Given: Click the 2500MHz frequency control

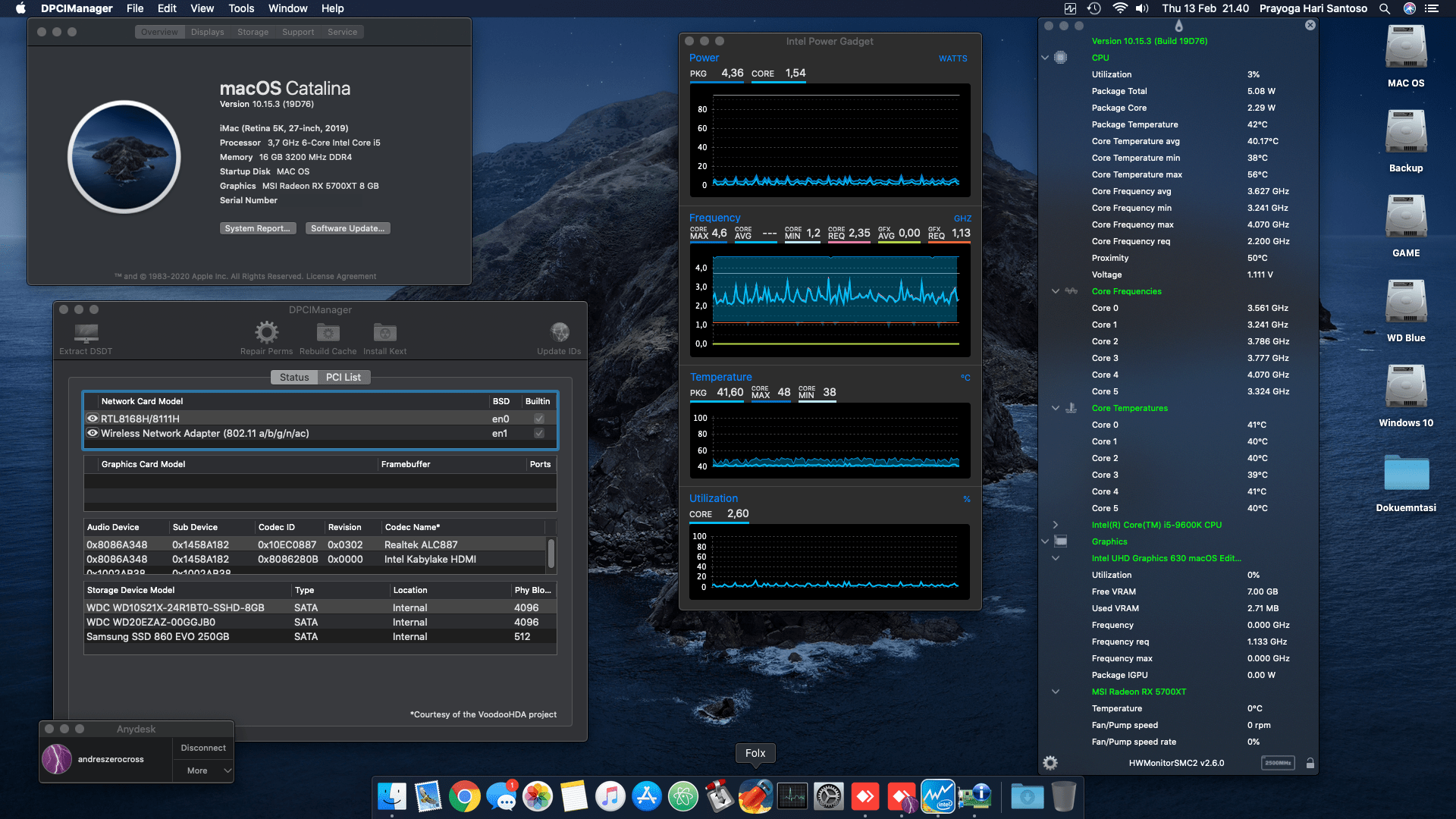Looking at the screenshot, I should click(x=1278, y=763).
